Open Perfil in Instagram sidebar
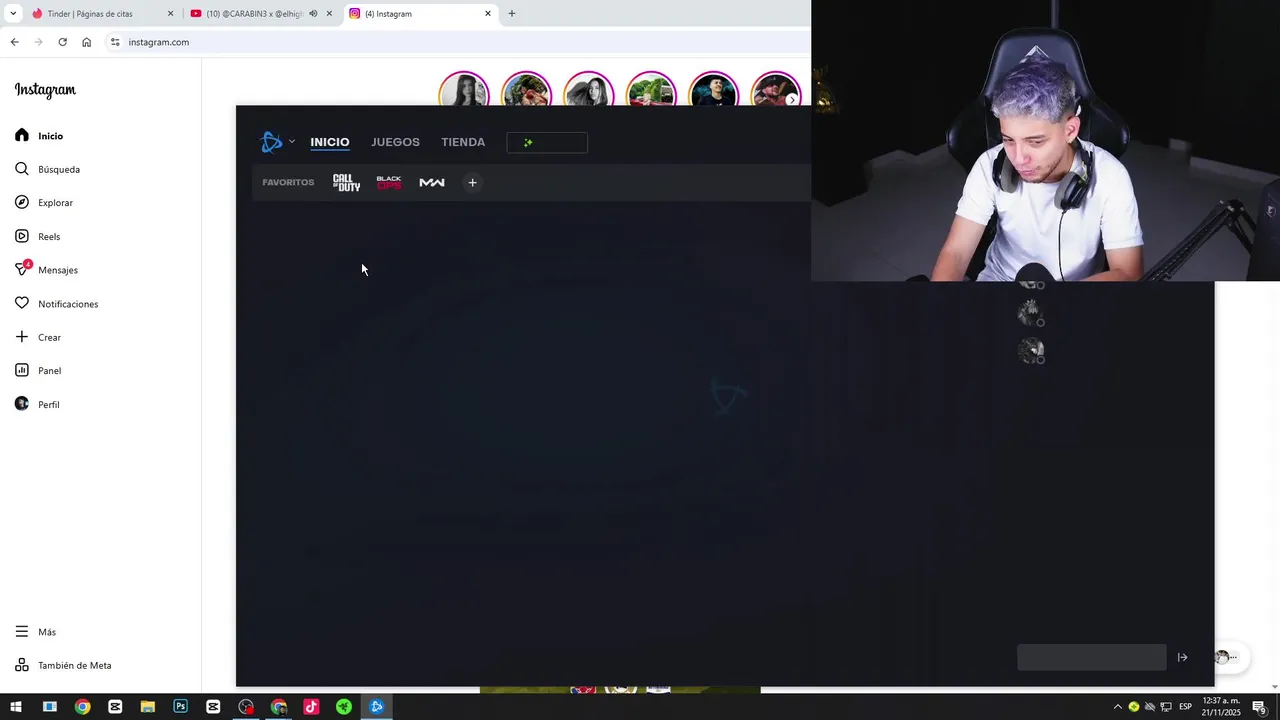This screenshot has width=1280, height=720. click(x=37, y=405)
